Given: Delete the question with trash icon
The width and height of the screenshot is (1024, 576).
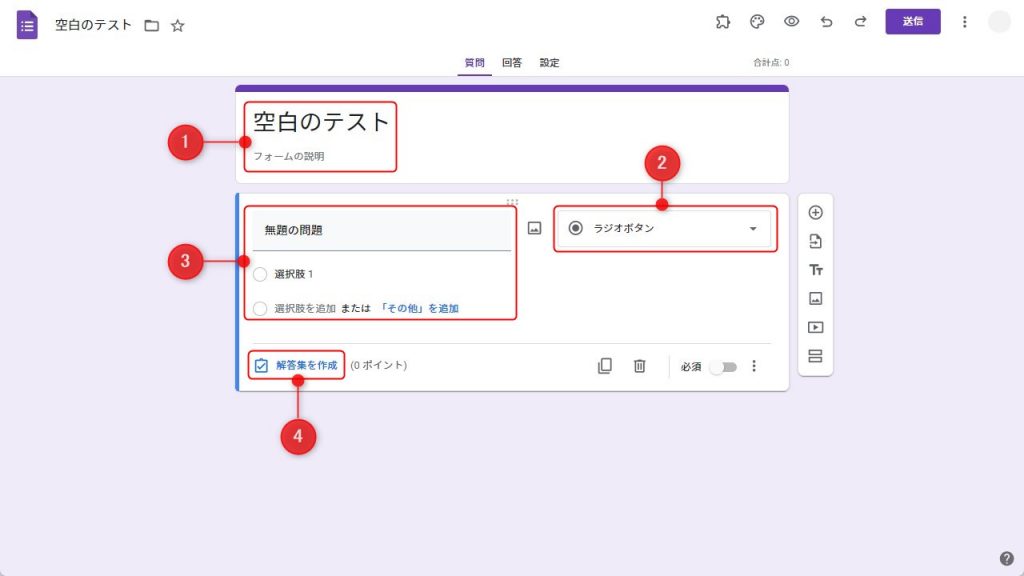Looking at the screenshot, I should [x=639, y=366].
